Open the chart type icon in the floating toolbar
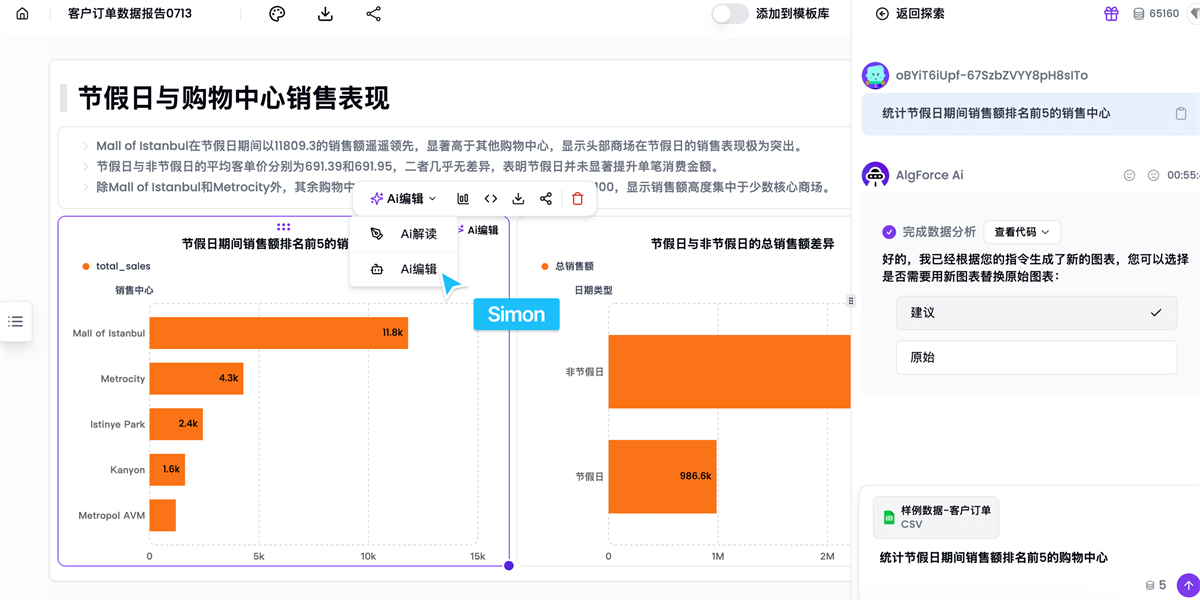The height and width of the screenshot is (600, 1200). [x=462, y=200]
